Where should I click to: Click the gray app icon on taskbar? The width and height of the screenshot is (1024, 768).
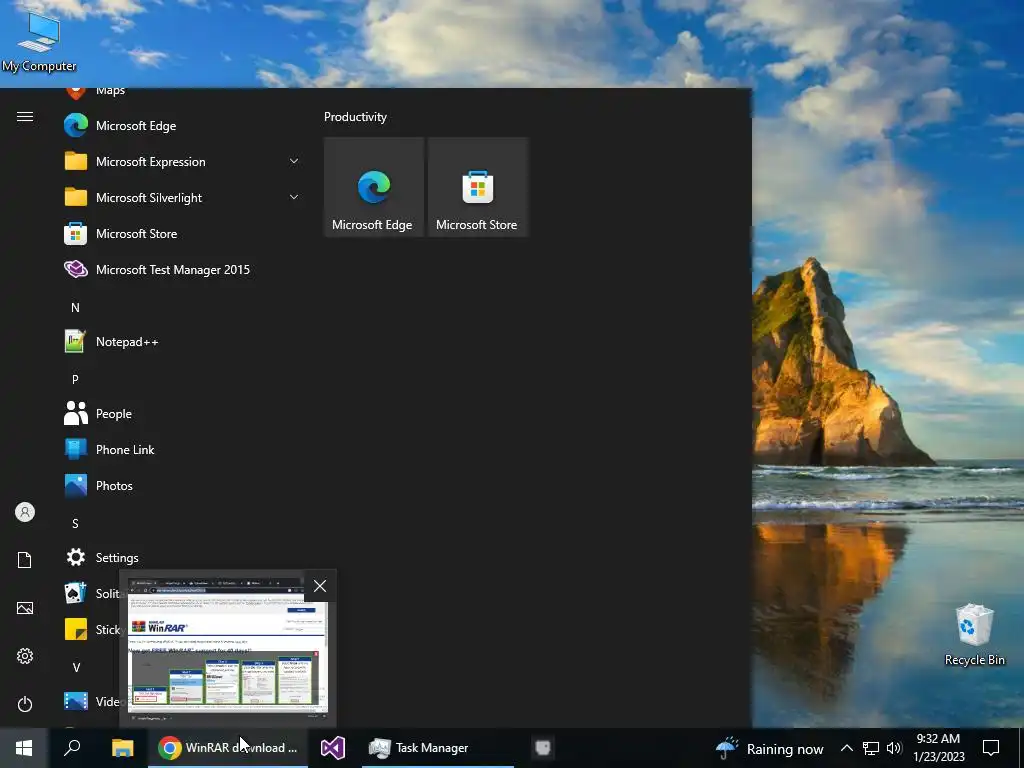[543, 748]
